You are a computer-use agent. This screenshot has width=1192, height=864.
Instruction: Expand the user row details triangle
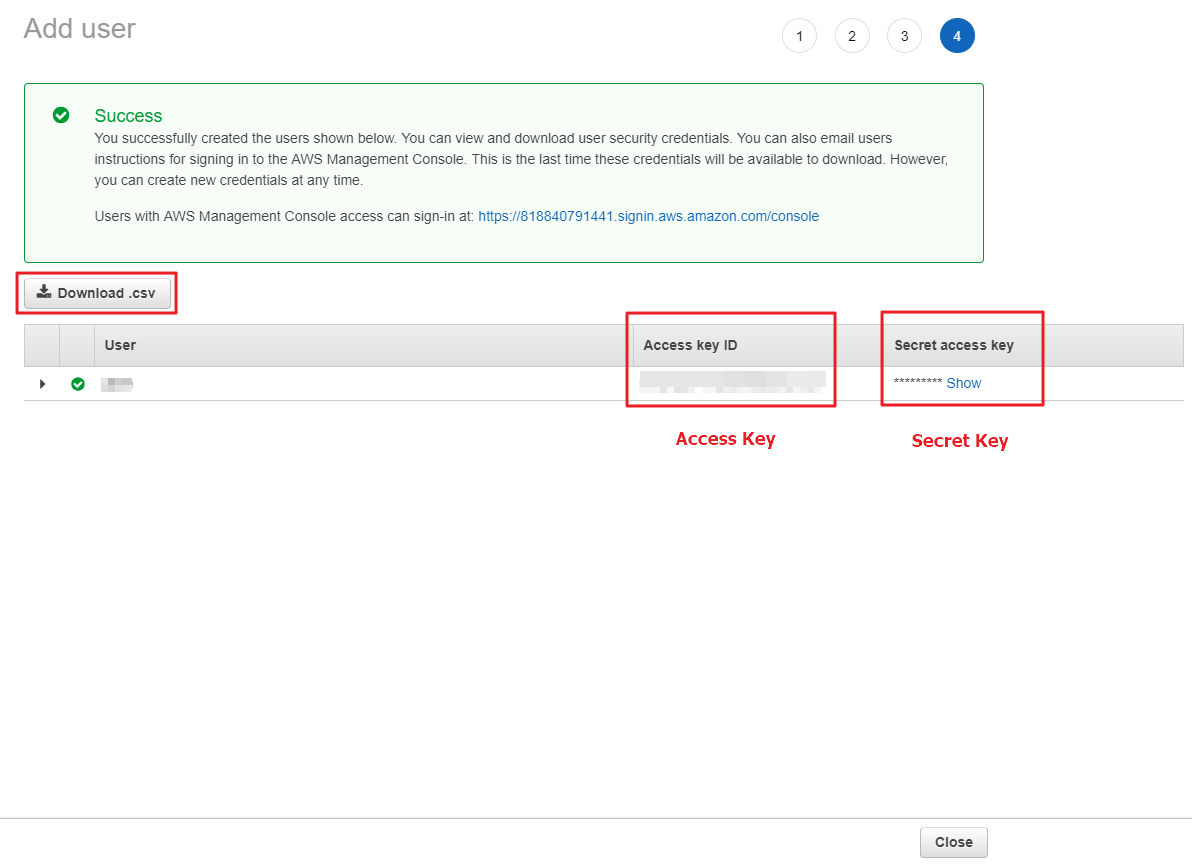(42, 384)
